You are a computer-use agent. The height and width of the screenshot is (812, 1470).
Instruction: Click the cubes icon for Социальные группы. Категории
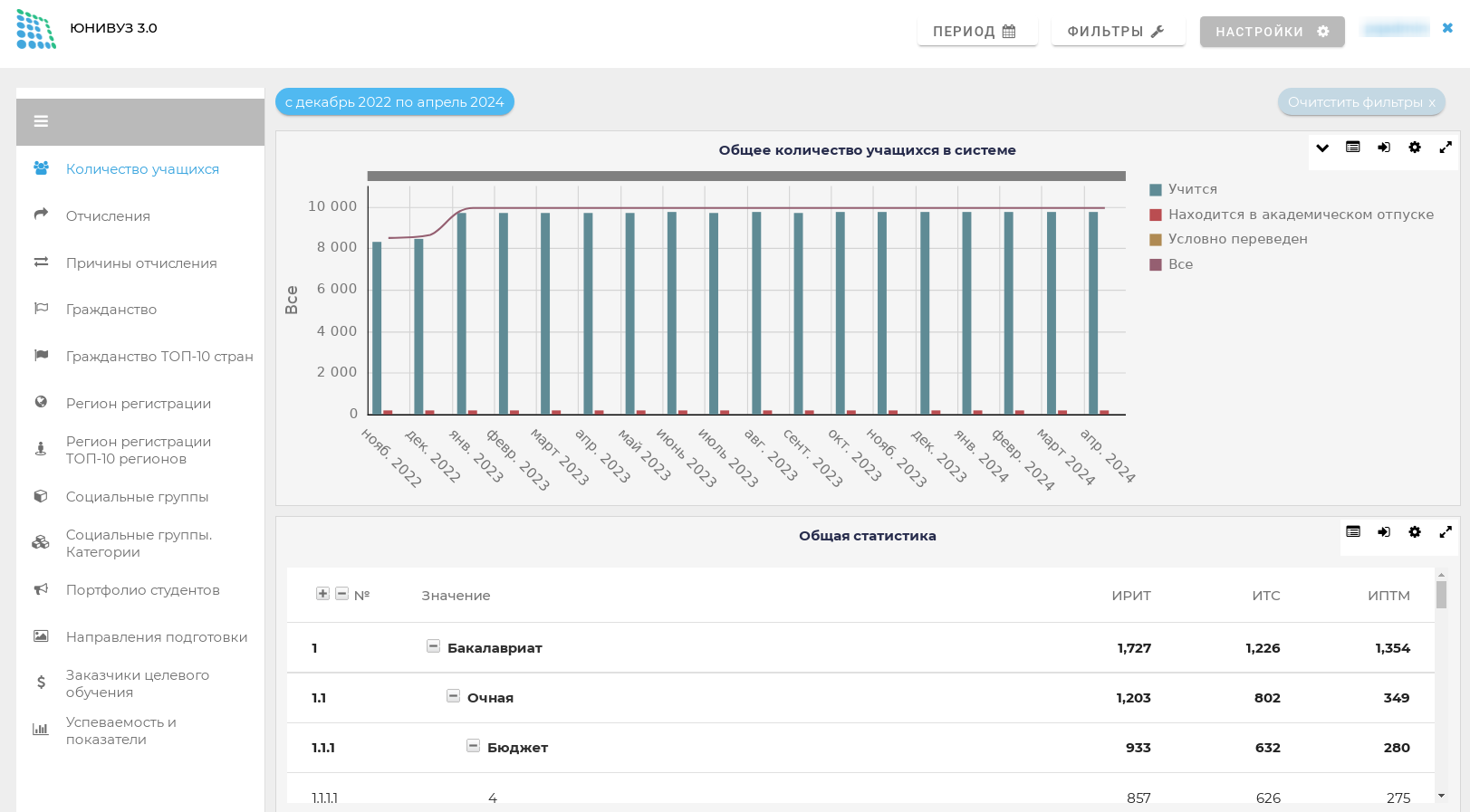pos(41,542)
